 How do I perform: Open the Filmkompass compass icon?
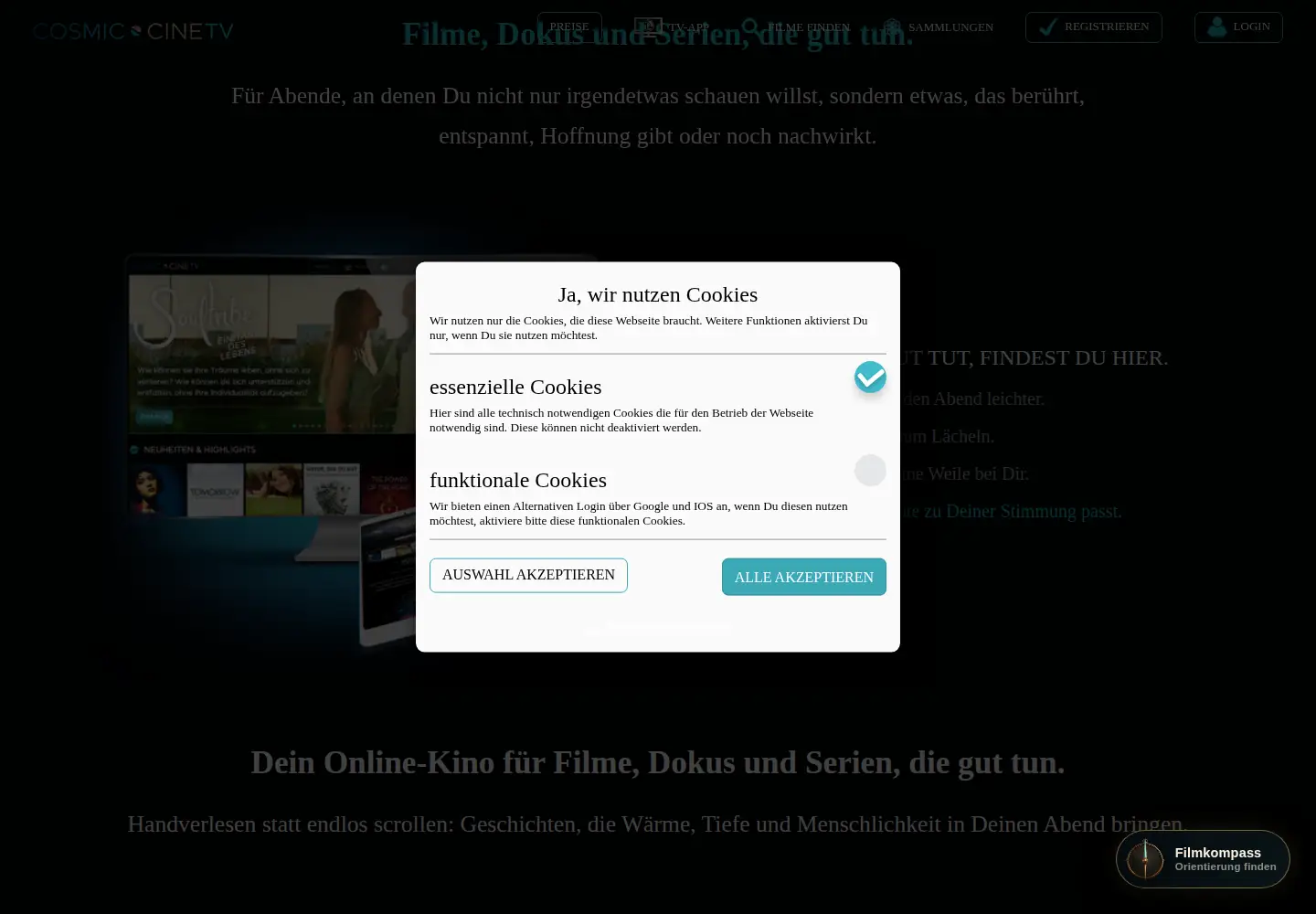coord(1145,859)
